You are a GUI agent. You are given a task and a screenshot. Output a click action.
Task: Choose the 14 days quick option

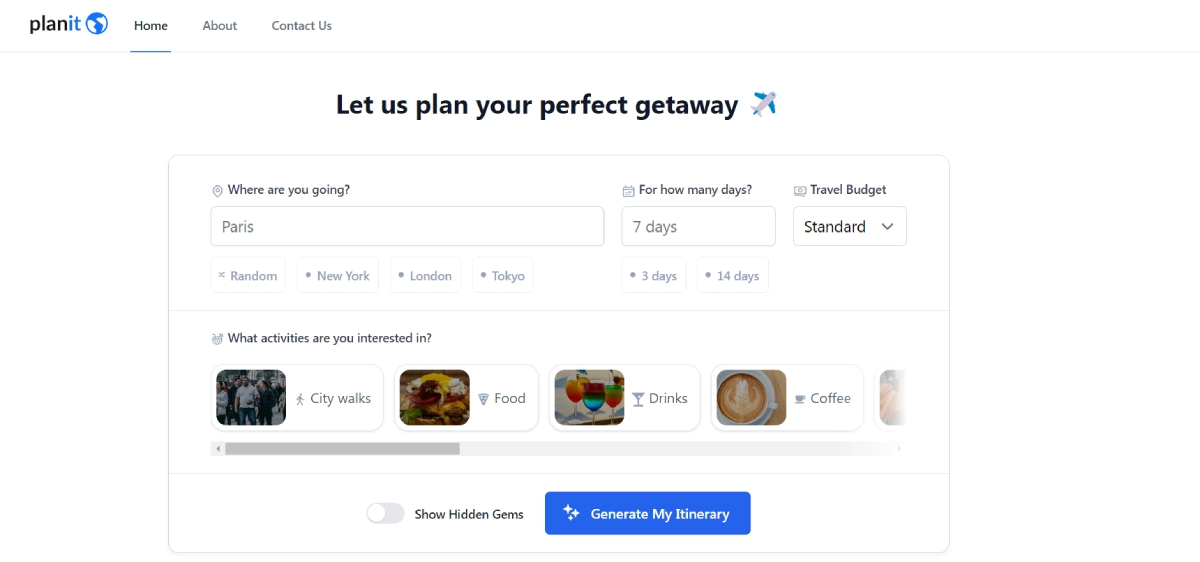732,276
